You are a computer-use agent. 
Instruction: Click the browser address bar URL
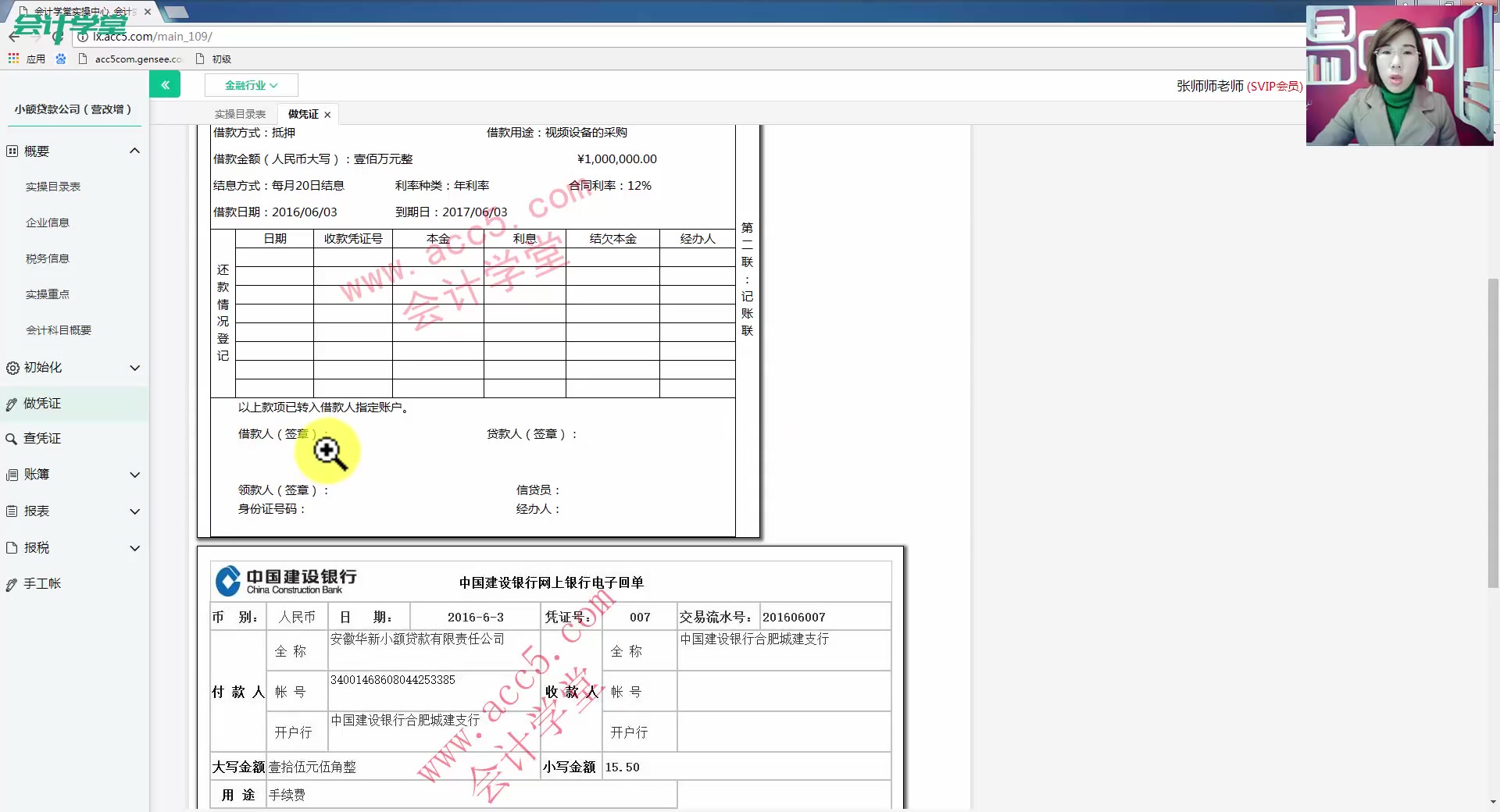pos(152,37)
